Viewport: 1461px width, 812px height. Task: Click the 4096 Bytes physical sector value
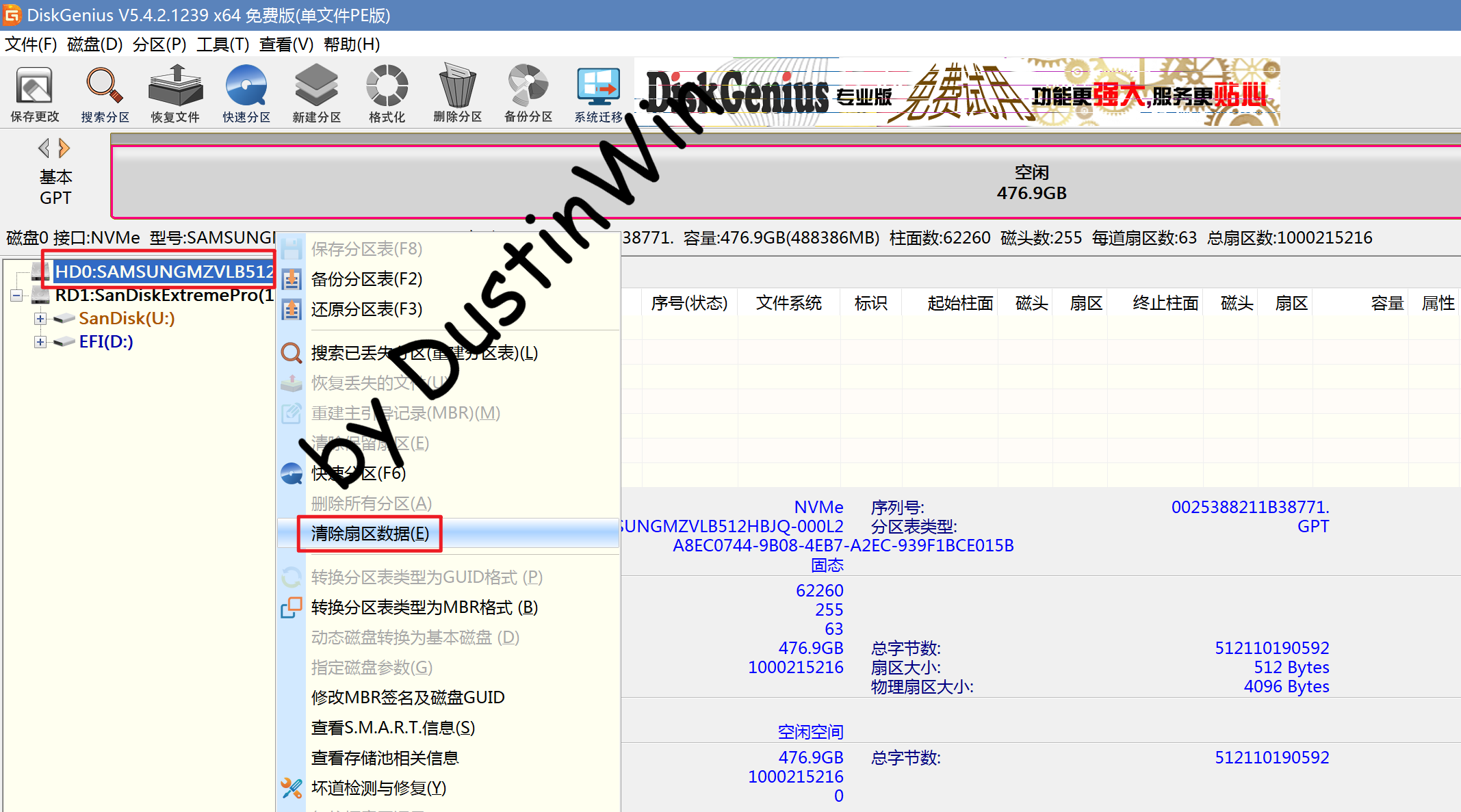click(x=1287, y=687)
